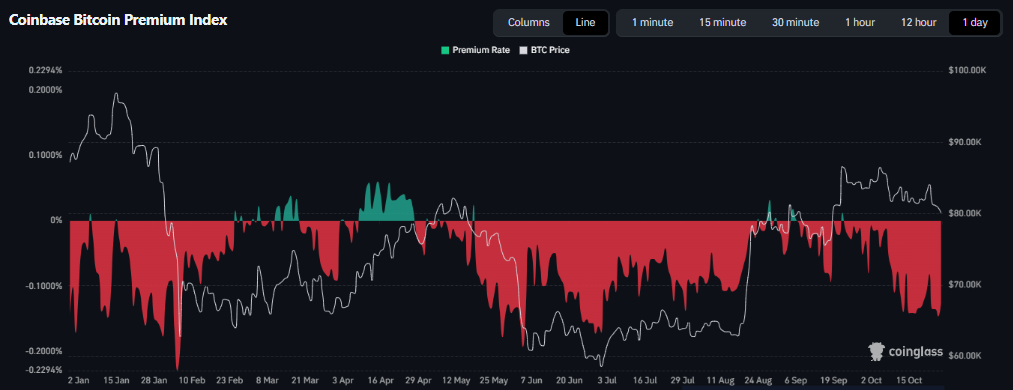The height and width of the screenshot is (390, 1013).
Task: Switch chart type to Columns
Action: tap(528, 23)
